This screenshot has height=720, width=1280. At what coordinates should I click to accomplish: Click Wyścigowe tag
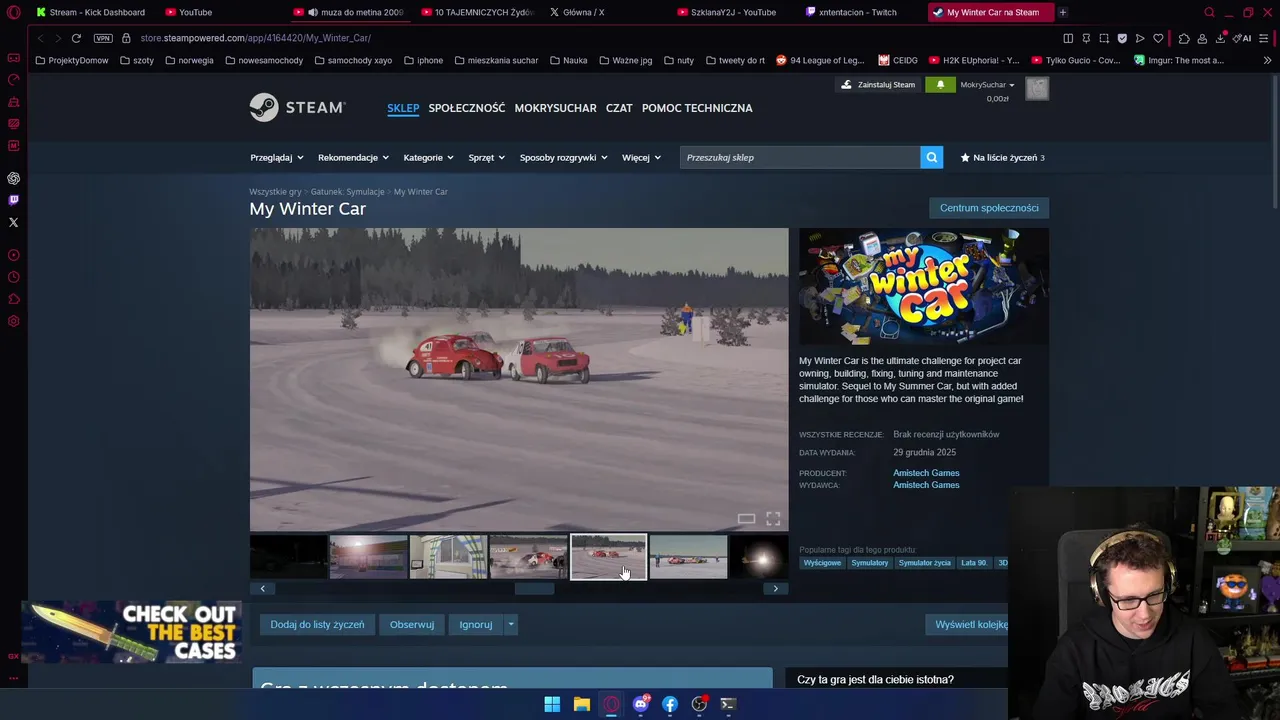tap(822, 563)
